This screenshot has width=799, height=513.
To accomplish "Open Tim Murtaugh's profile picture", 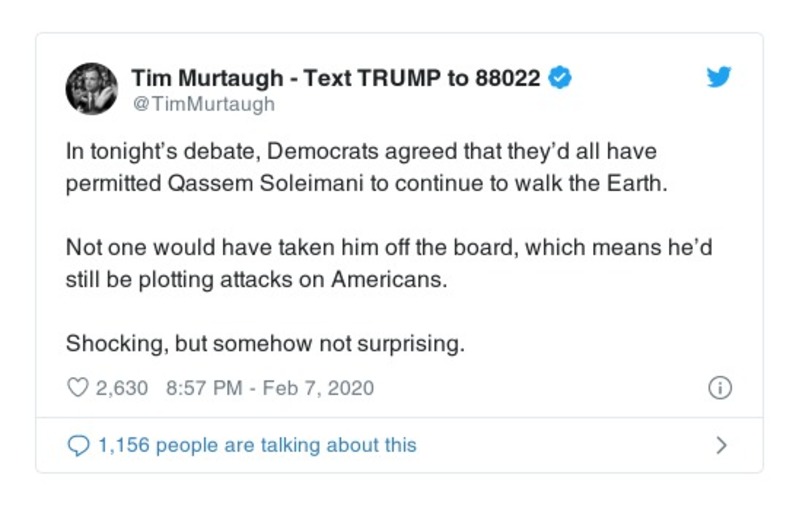I will [x=92, y=89].
